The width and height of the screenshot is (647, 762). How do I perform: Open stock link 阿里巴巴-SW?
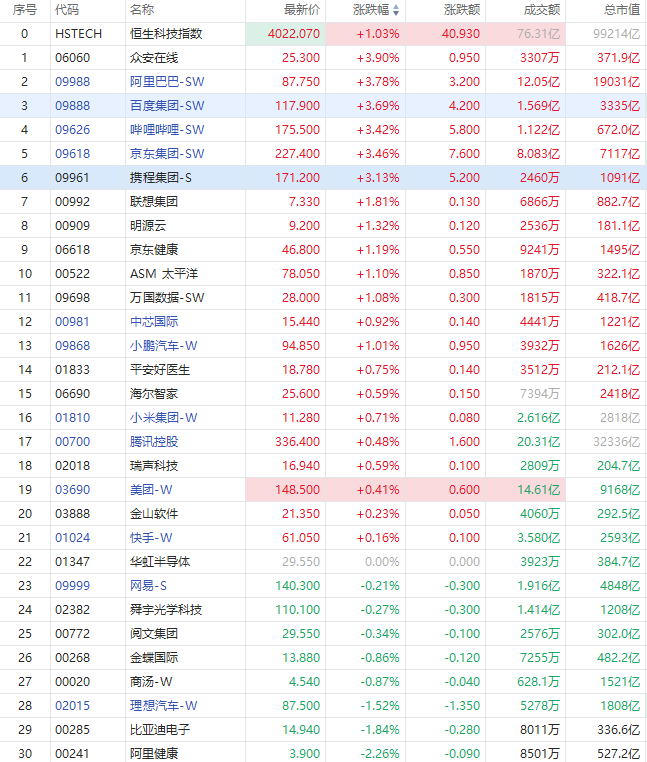tap(167, 82)
